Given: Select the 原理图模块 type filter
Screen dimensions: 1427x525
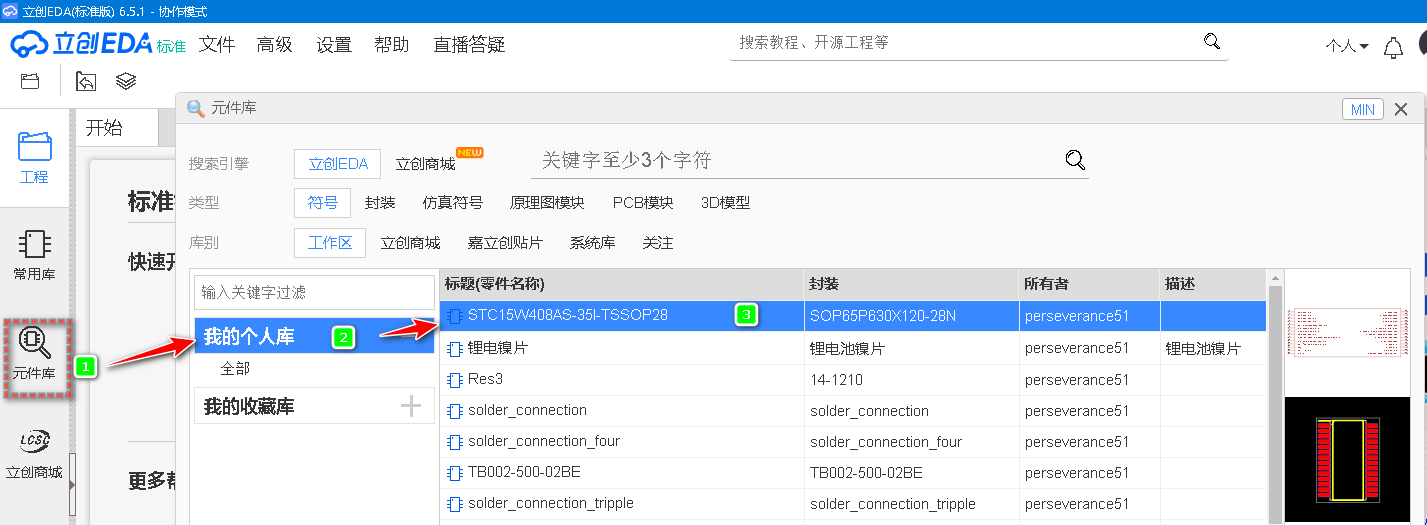Looking at the screenshot, I should click(547, 203).
